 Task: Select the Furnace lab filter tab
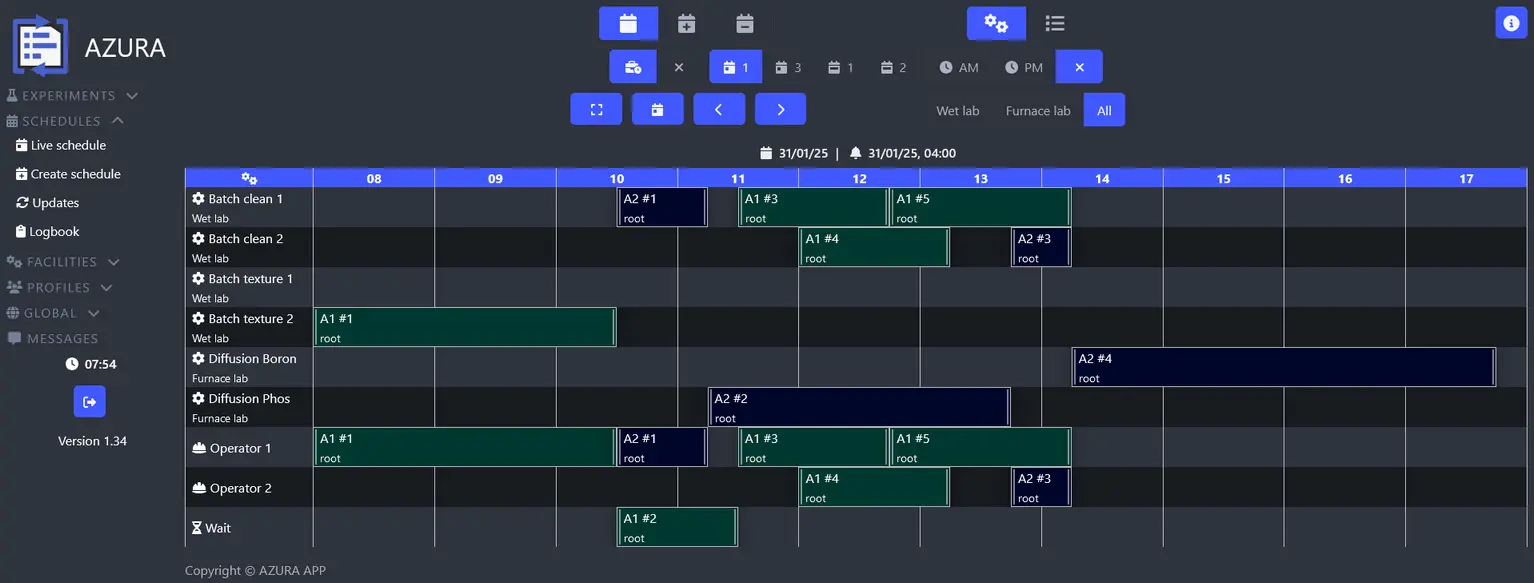point(1037,111)
